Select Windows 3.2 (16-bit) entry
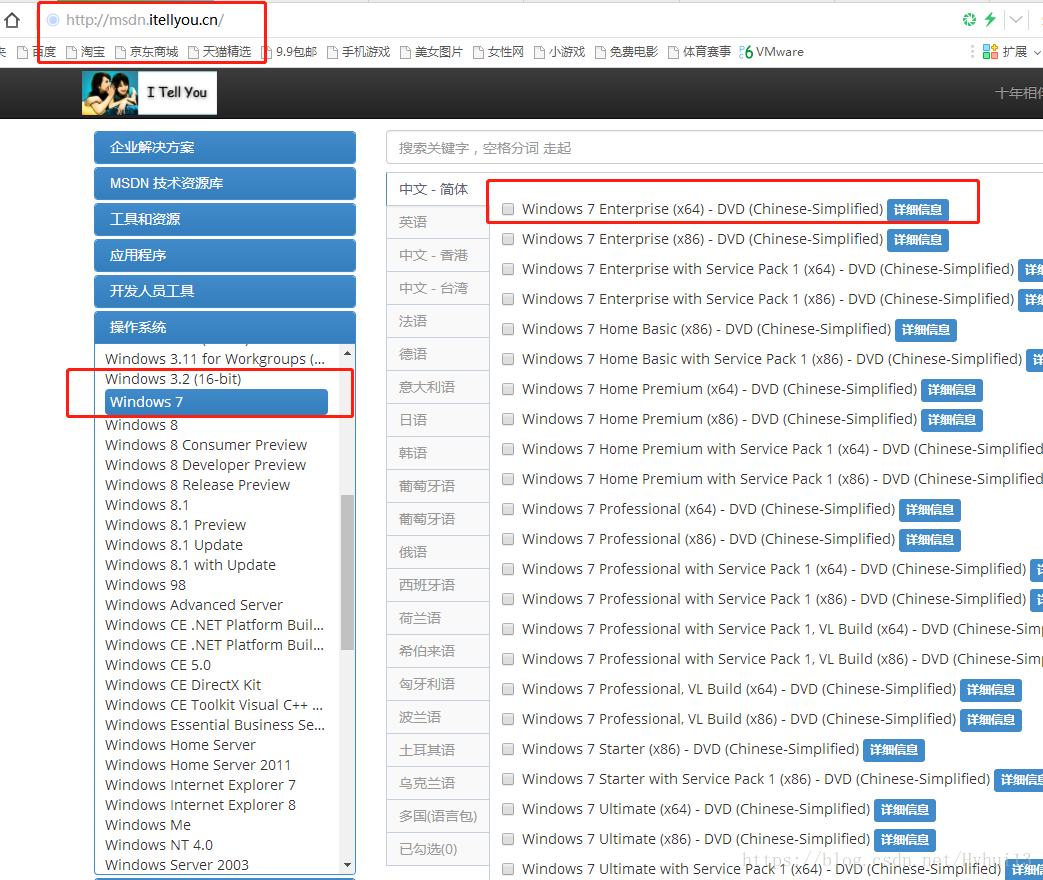Image resolution: width=1043 pixels, height=880 pixels. click(173, 379)
